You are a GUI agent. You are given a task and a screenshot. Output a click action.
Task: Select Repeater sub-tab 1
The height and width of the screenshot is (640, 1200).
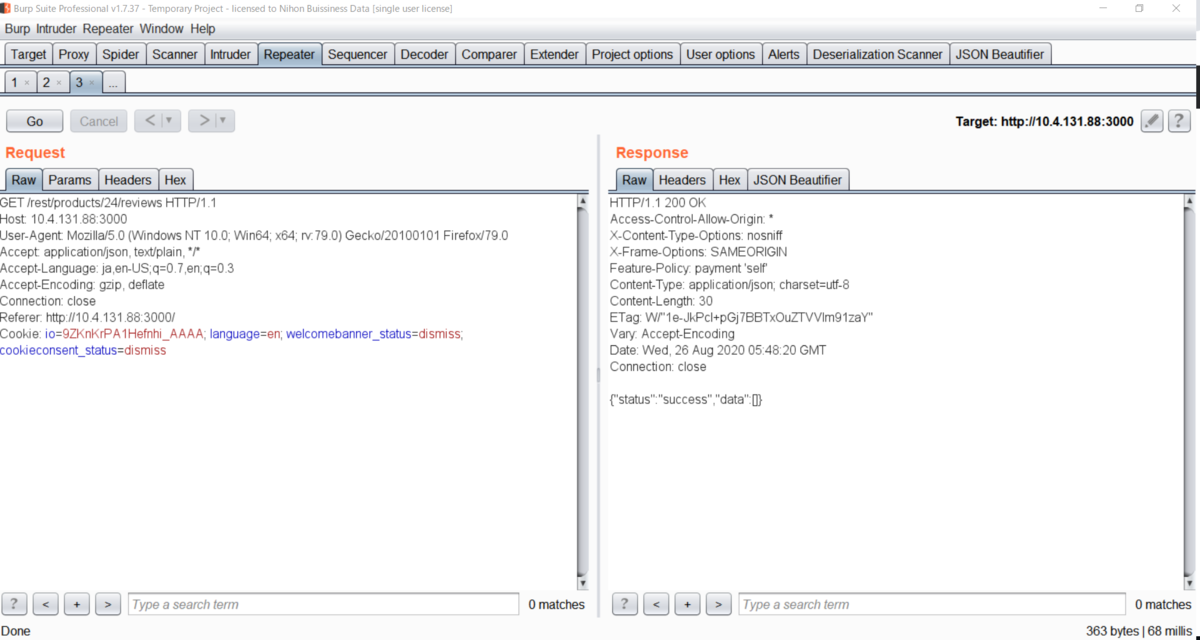click(x=13, y=83)
